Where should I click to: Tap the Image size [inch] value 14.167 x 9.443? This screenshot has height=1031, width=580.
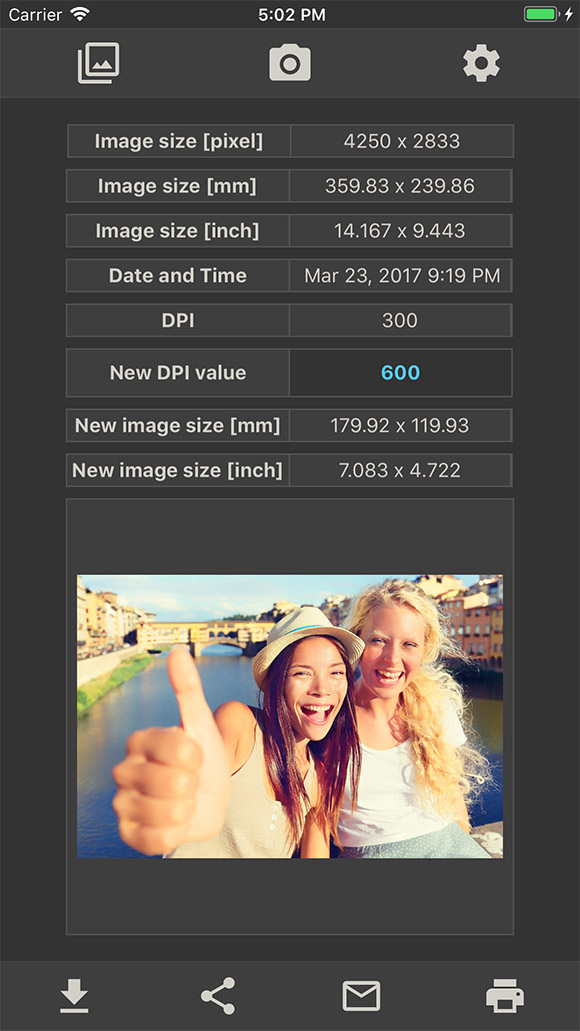[400, 231]
